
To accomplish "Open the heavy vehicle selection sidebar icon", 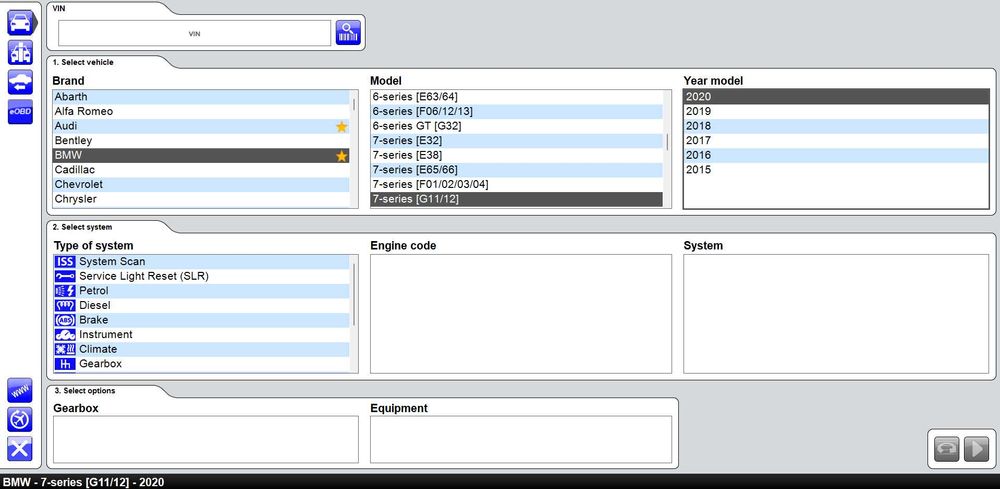I will tap(20, 52).
